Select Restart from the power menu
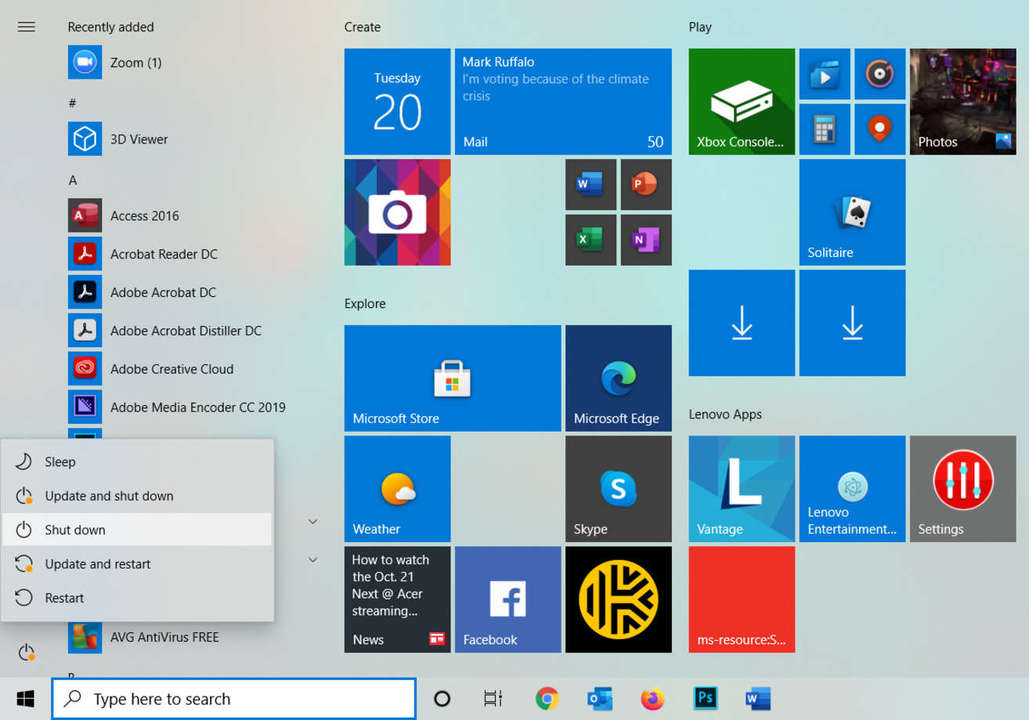 [x=137, y=598]
